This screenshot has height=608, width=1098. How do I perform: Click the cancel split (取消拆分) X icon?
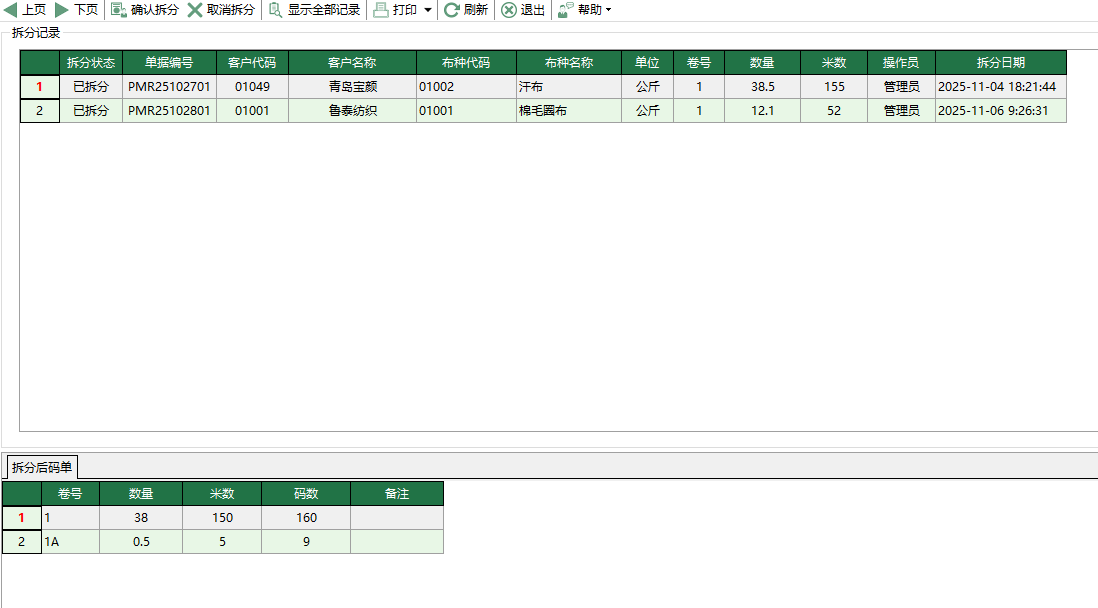[x=195, y=10]
